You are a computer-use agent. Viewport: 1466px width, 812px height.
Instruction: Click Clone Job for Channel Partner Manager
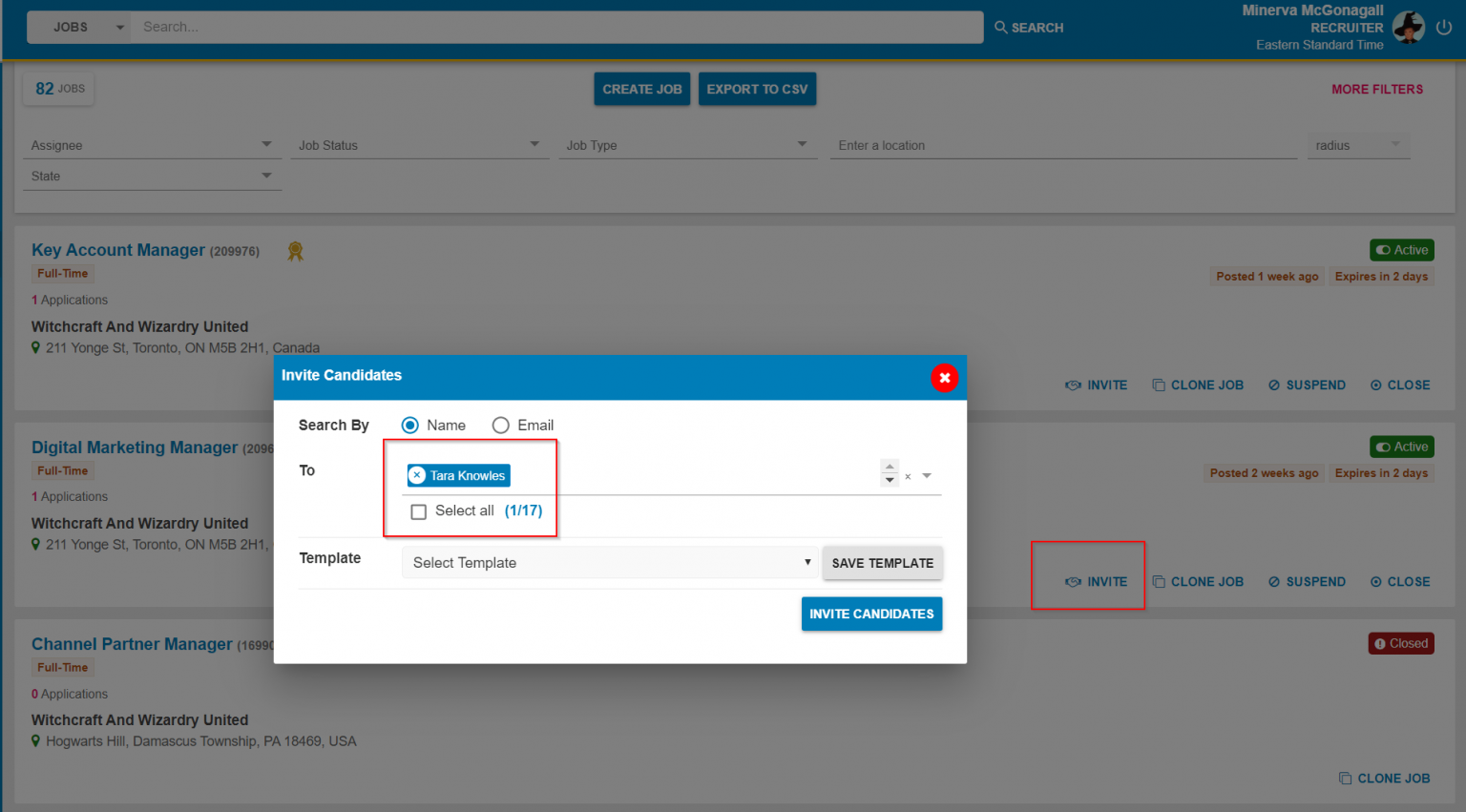(x=1384, y=778)
